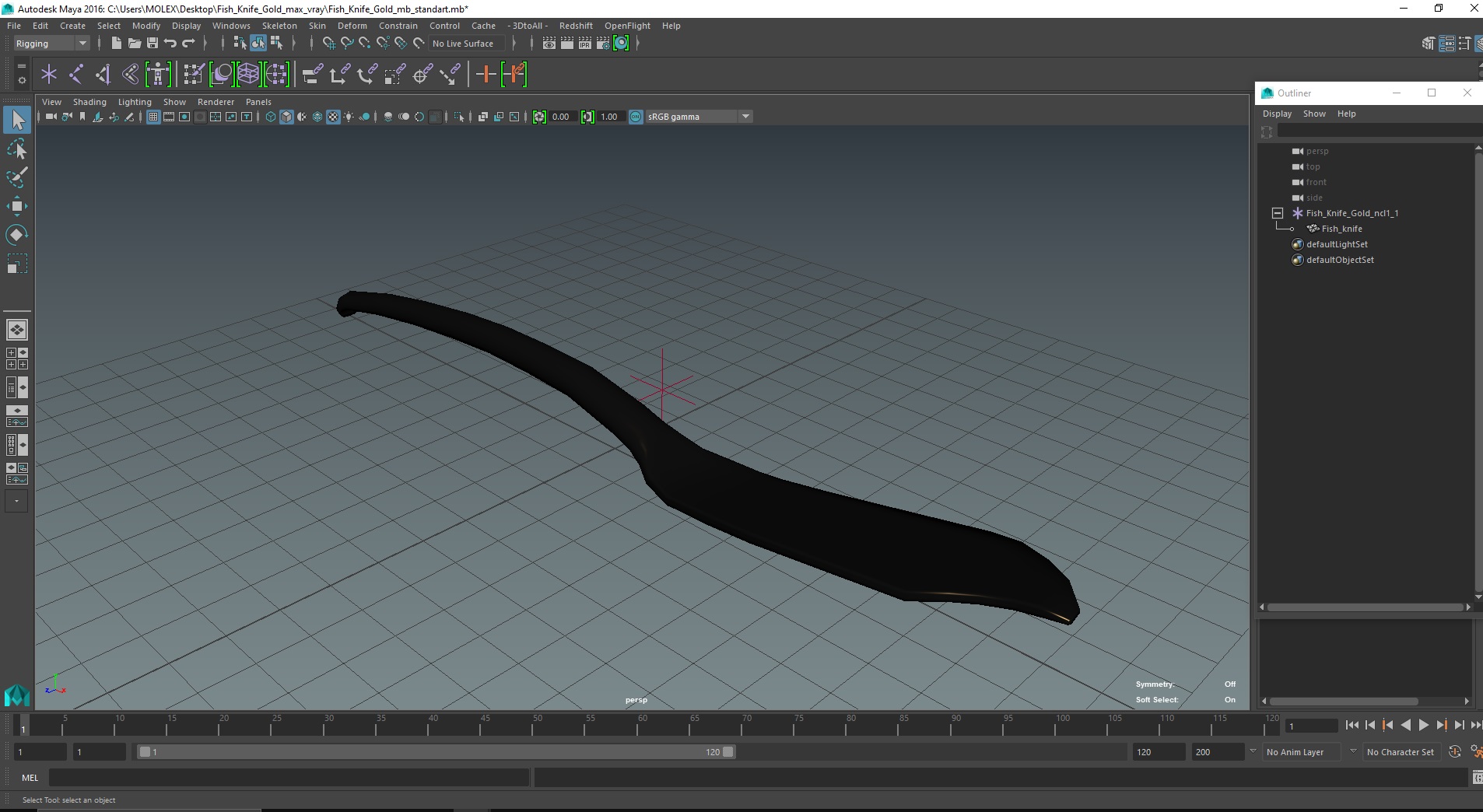Screen dimensions: 1483x812
Task: Toggle auto keyframe button
Action: pos(1454,752)
